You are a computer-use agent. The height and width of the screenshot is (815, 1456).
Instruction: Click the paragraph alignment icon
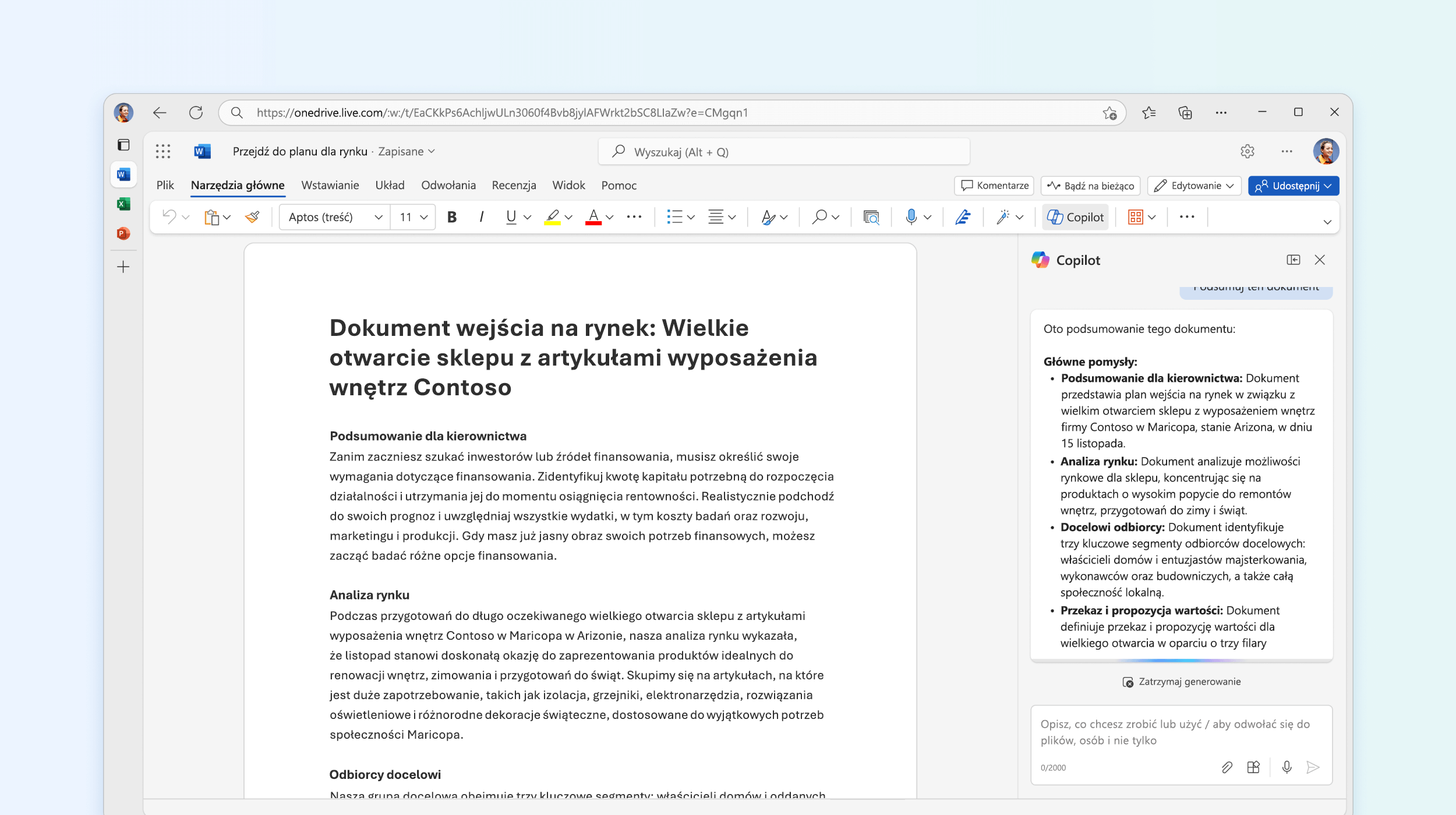click(x=716, y=217)
